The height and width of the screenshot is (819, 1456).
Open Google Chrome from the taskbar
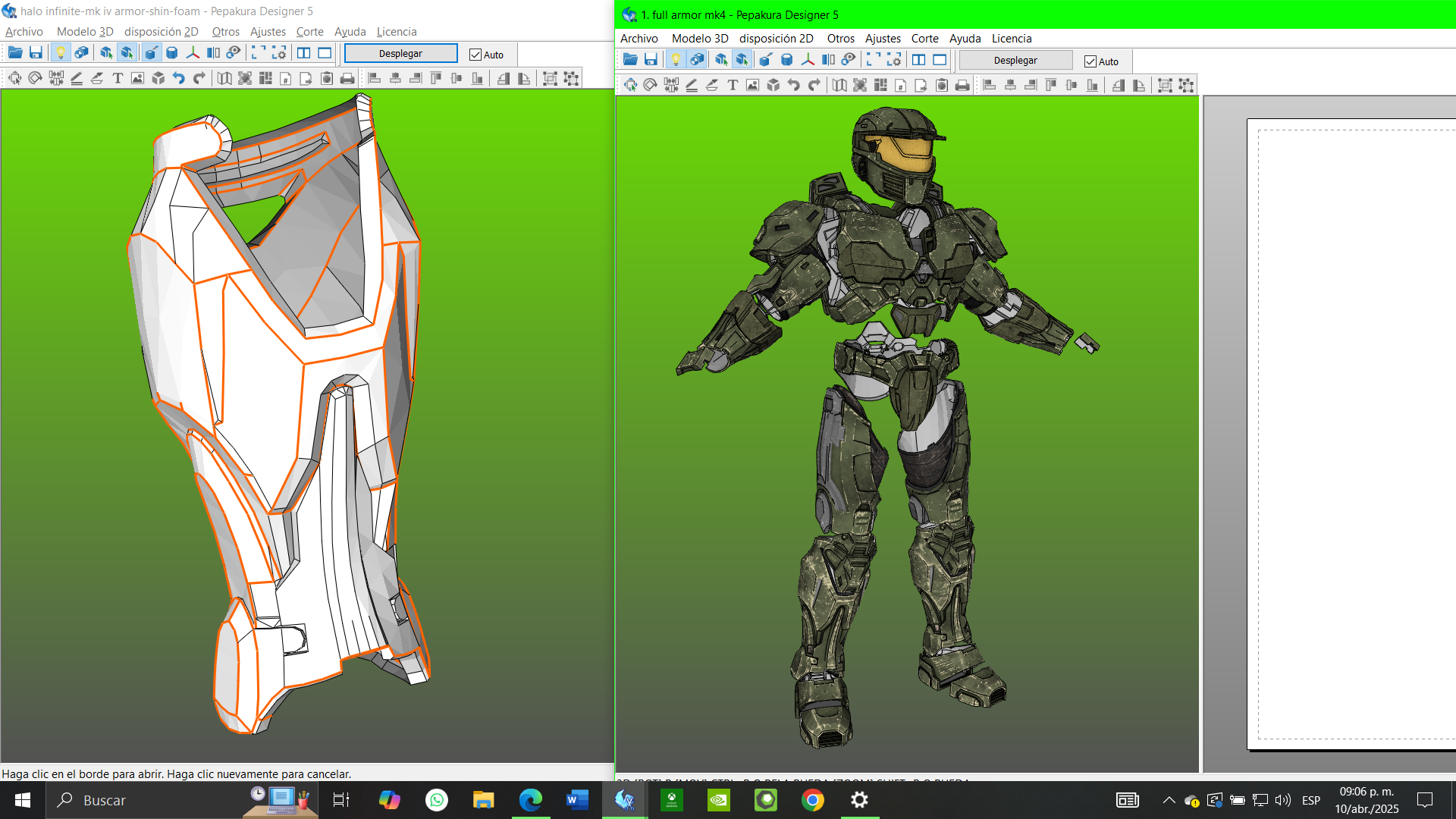[x=813, y=800]
